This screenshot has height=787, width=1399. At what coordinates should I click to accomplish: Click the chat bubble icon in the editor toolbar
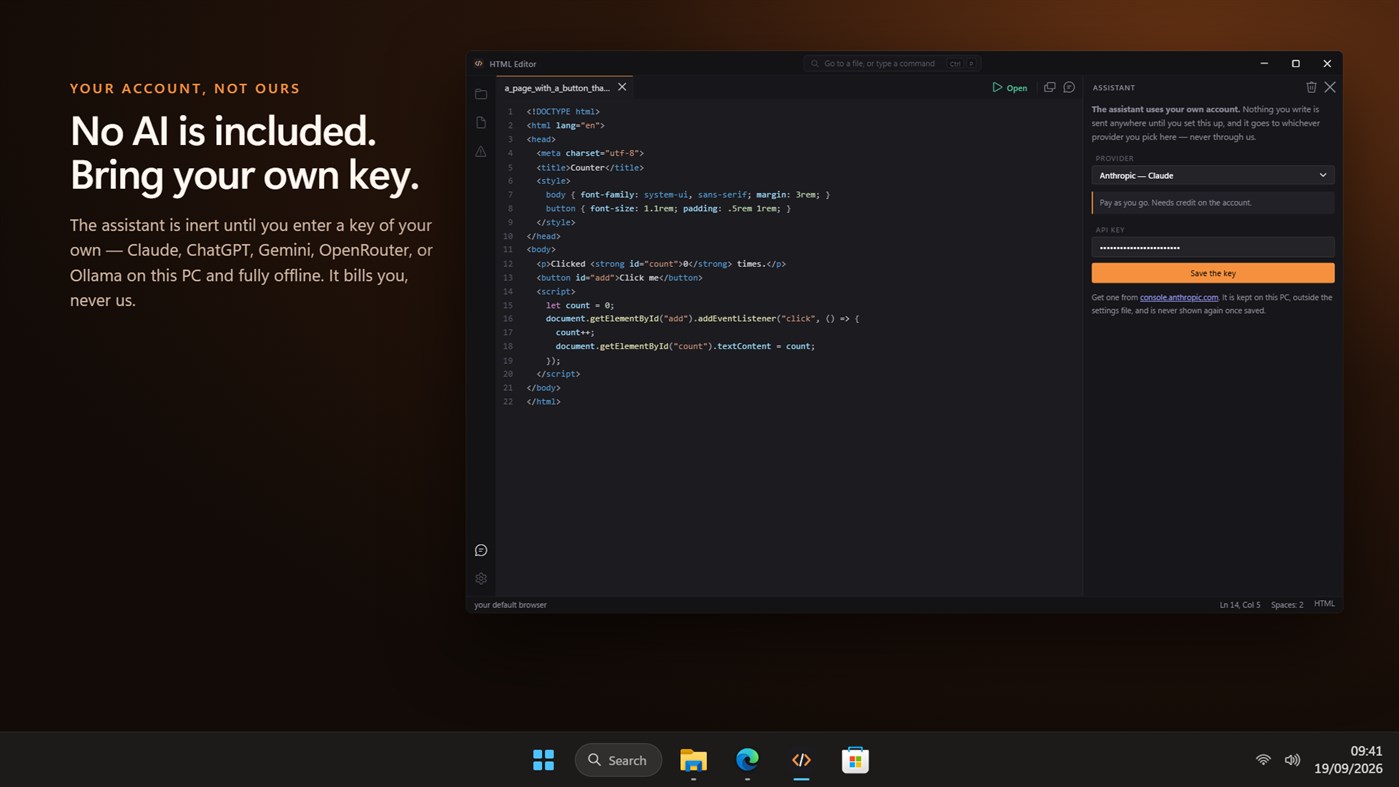[1069, 88]
